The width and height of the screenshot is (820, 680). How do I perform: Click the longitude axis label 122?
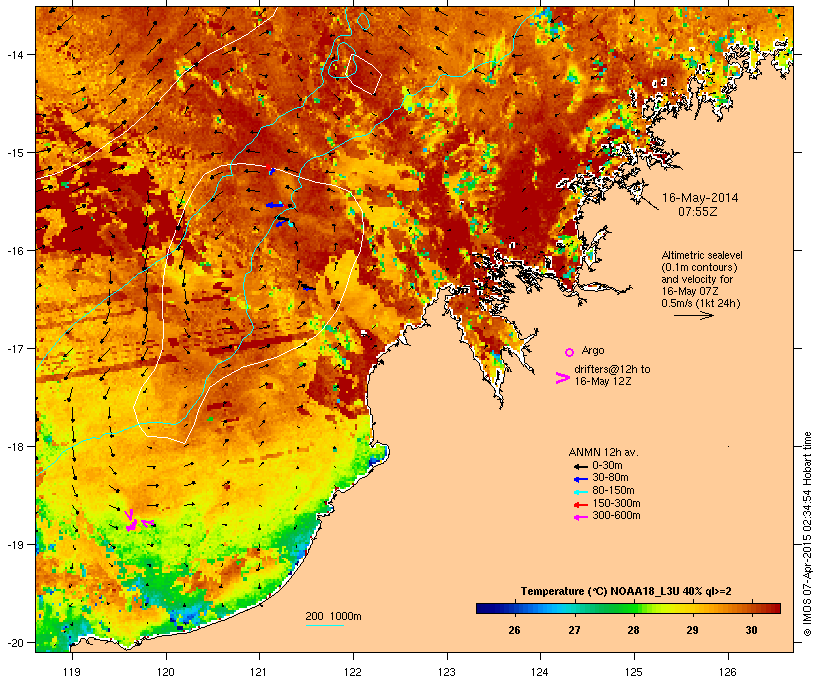tap(353, 672)
